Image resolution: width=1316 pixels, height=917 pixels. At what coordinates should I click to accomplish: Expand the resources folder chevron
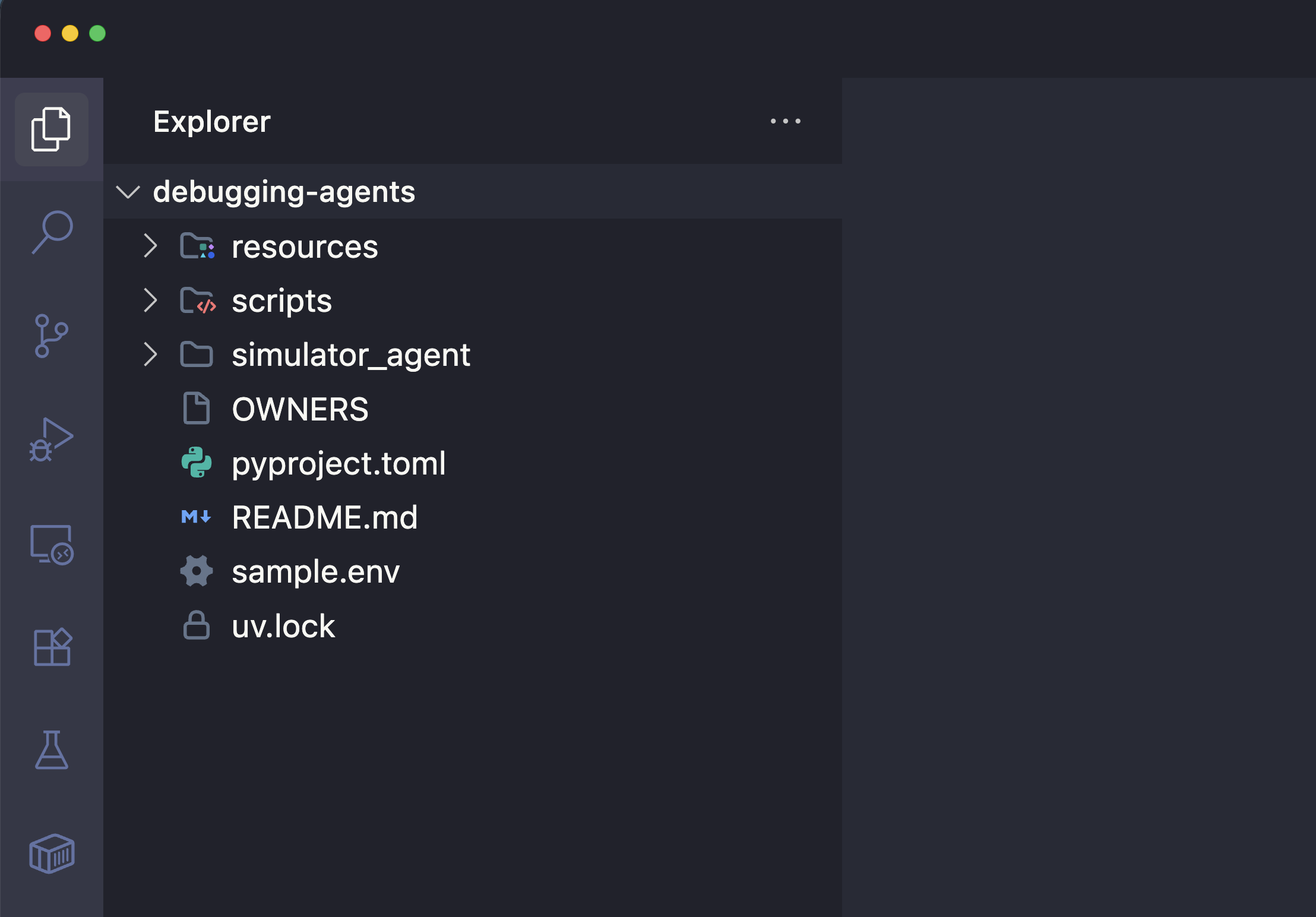pos(151,246)
